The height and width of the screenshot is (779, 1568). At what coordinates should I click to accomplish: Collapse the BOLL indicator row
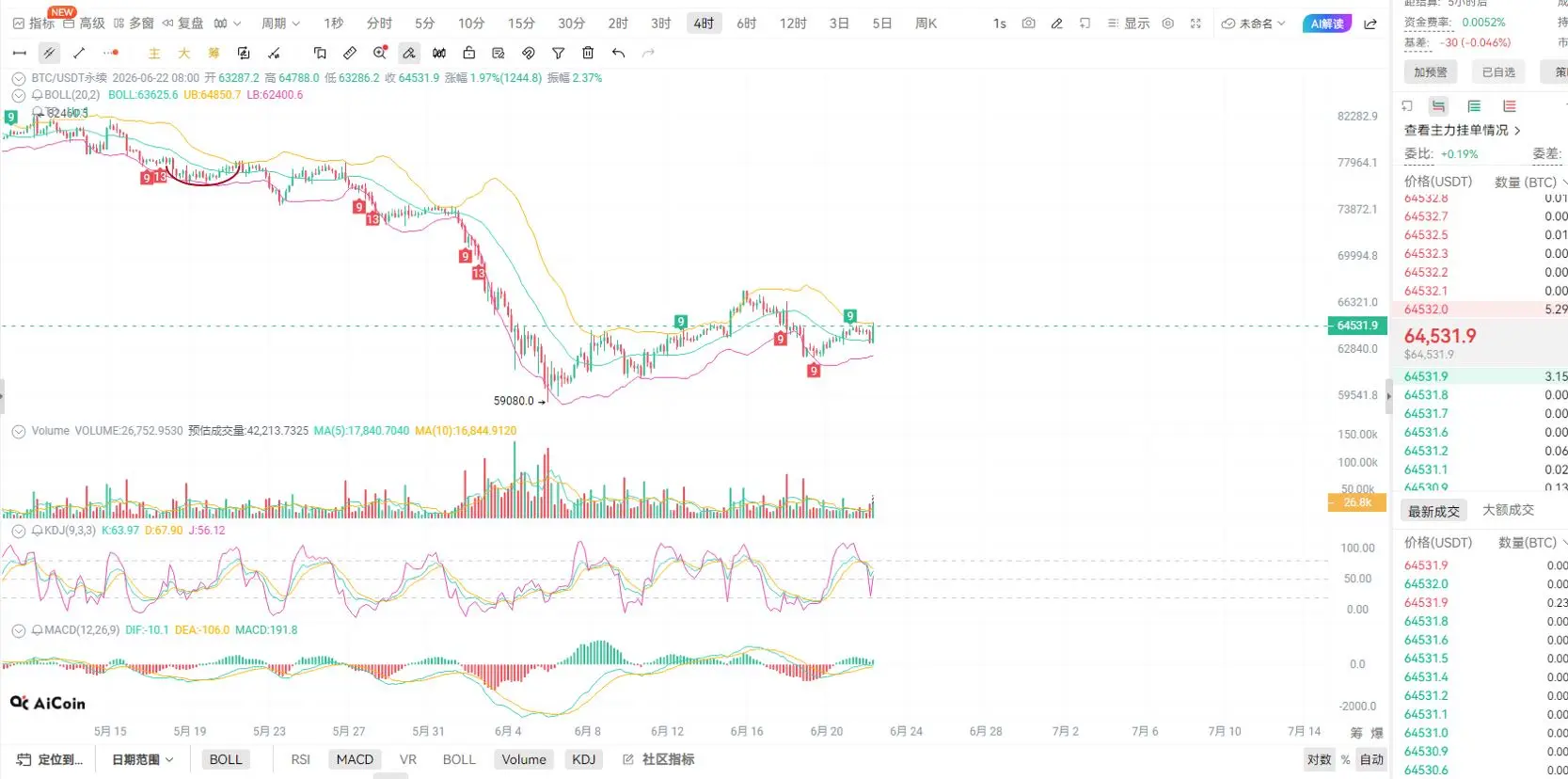point(18,95)
